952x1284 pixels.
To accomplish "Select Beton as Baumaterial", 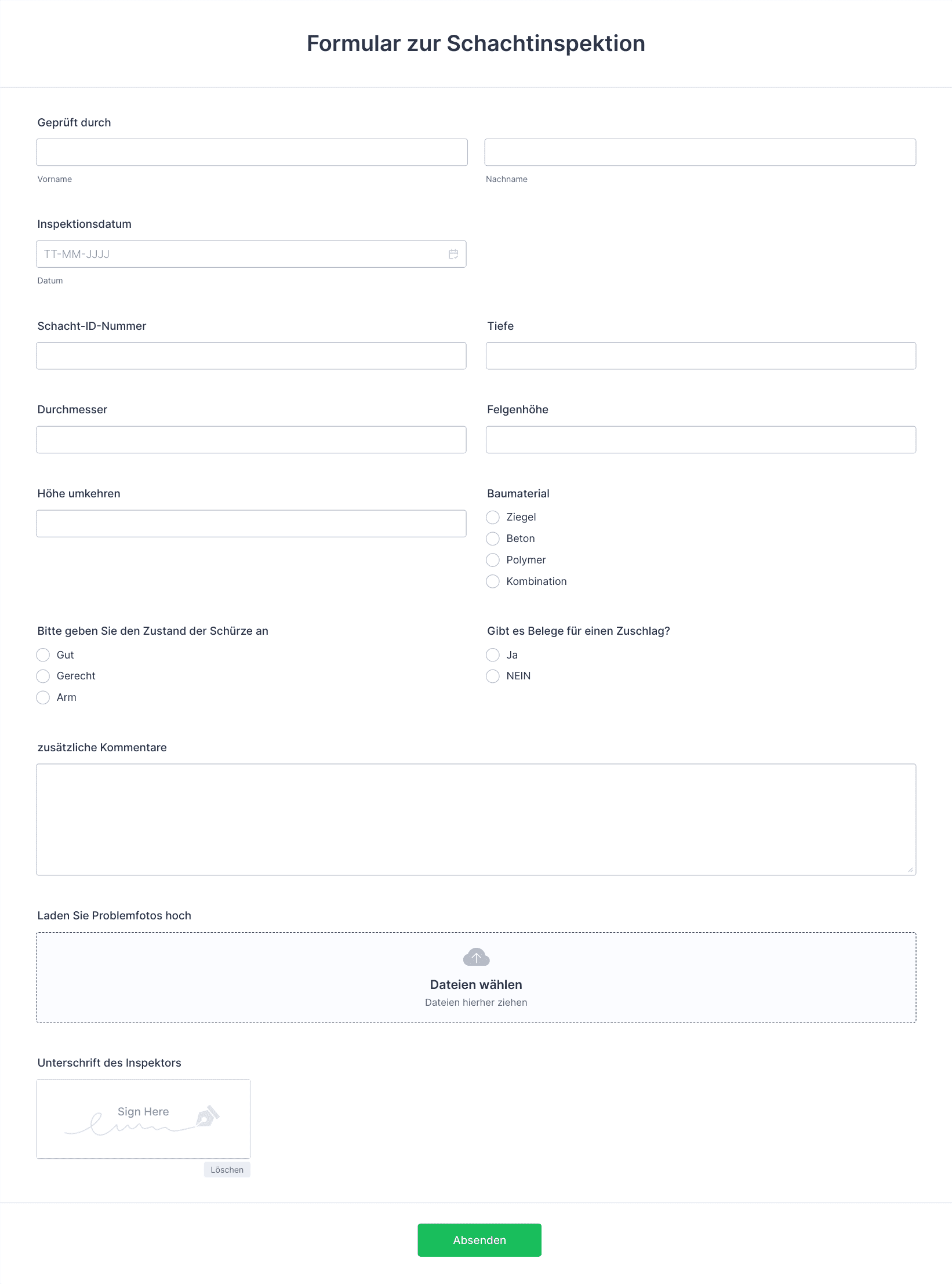I will [x=493, y=539].
